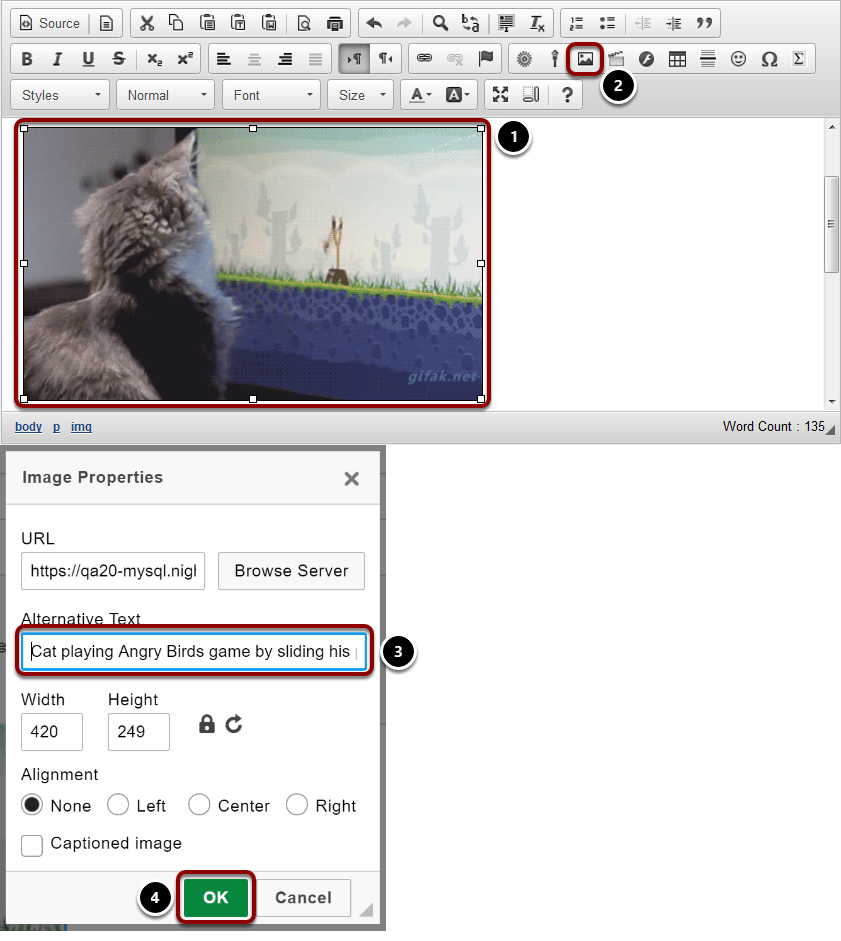Screen dimensions: 841x941
Task: Click the Image toolbar icon
Action: pyautogui.click(x=585, y=59)
